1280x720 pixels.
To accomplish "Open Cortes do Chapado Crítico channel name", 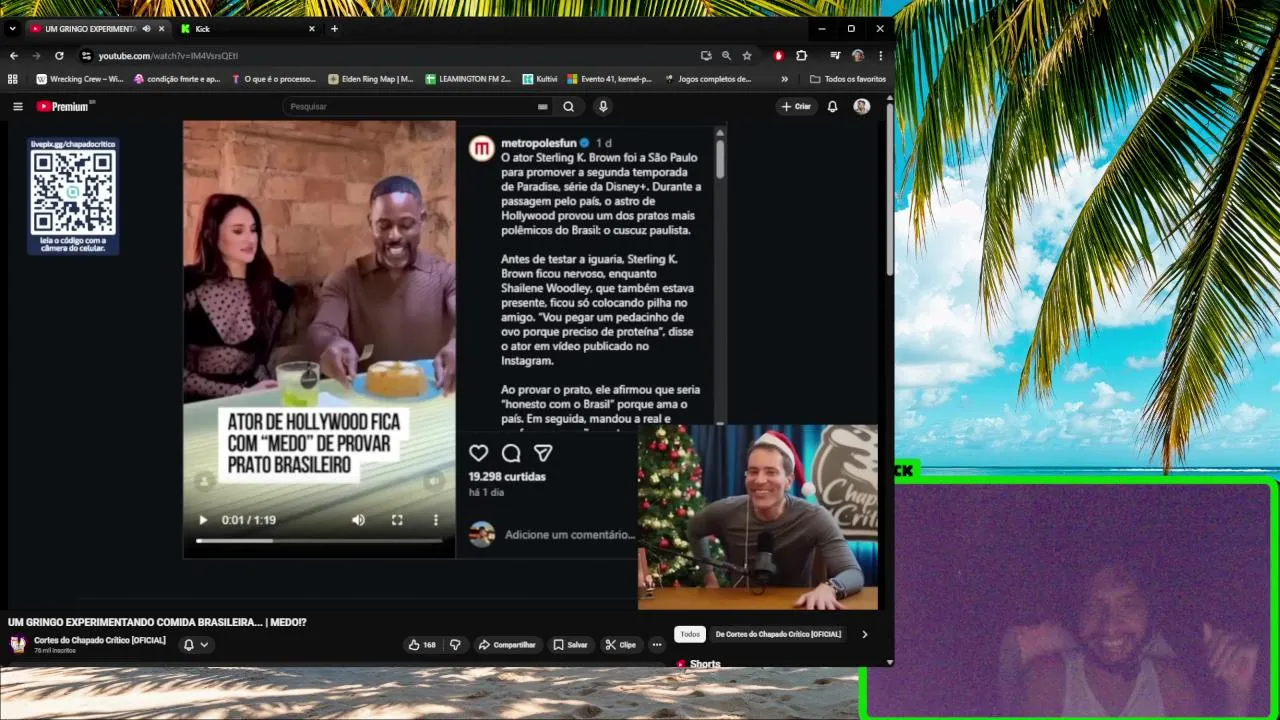I will click(x=100, y=640).
